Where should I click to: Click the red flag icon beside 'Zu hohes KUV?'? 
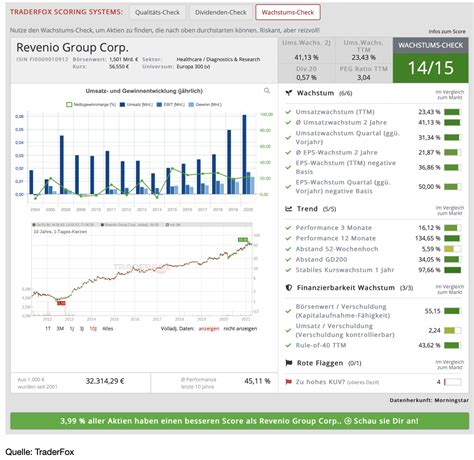coord(289,382)
